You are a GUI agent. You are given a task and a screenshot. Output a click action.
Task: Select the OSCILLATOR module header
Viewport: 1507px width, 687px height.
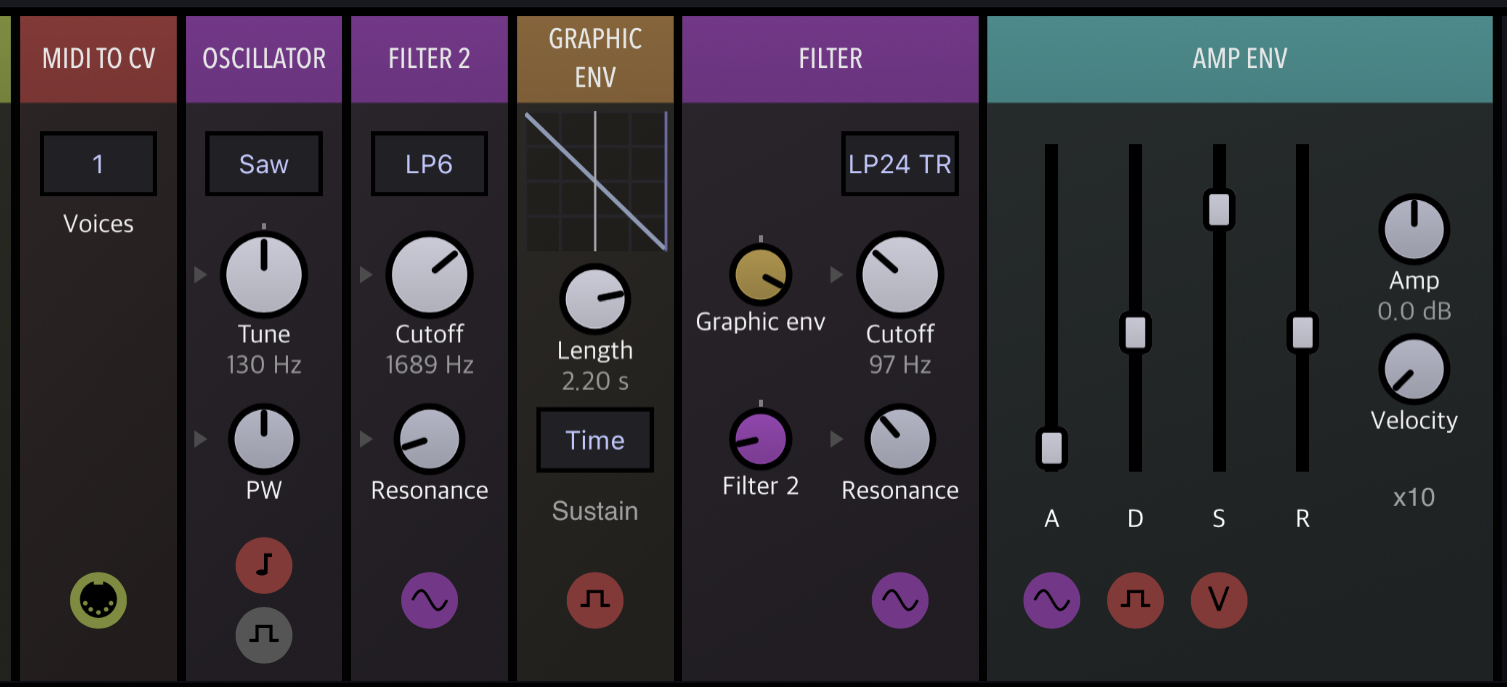point(264,59)
